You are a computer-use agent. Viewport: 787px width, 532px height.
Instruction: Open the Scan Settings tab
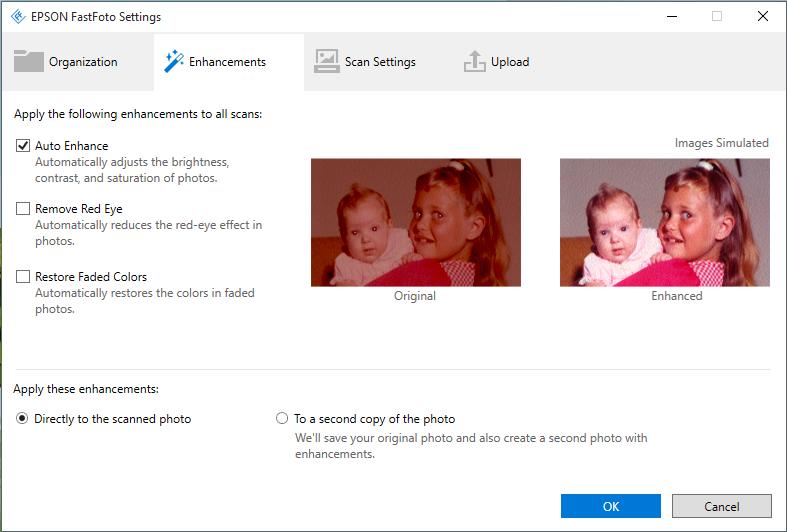(x=380, y=62)
